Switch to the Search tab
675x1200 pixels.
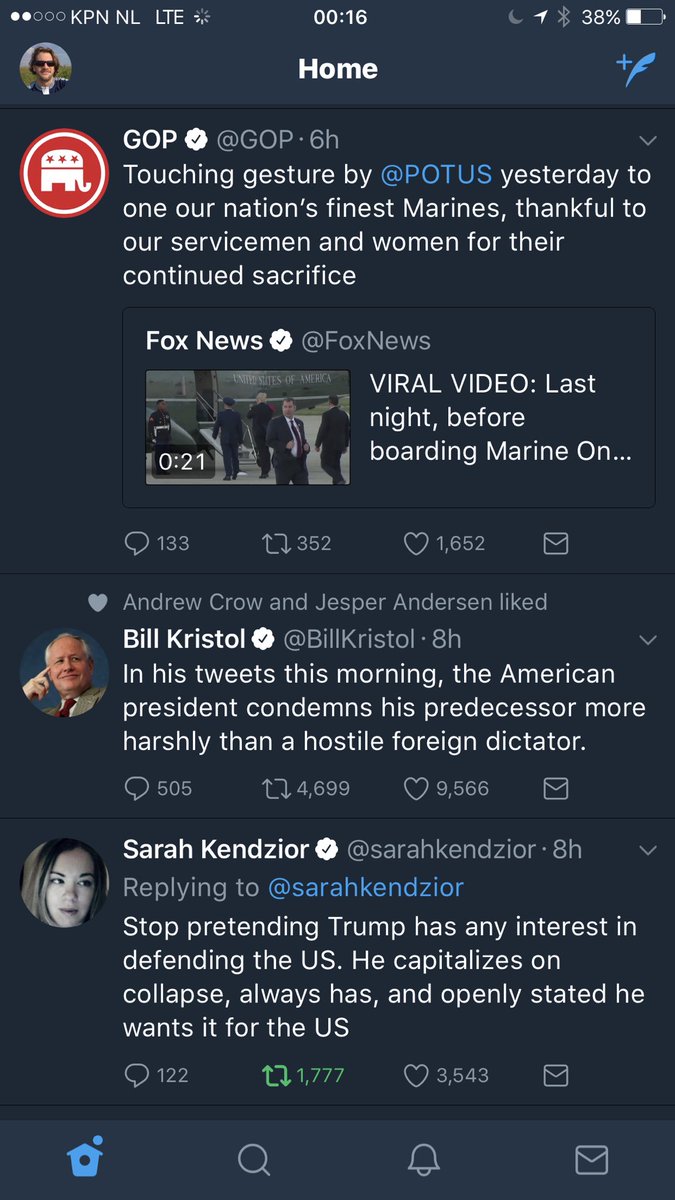tap(254, 1159)
